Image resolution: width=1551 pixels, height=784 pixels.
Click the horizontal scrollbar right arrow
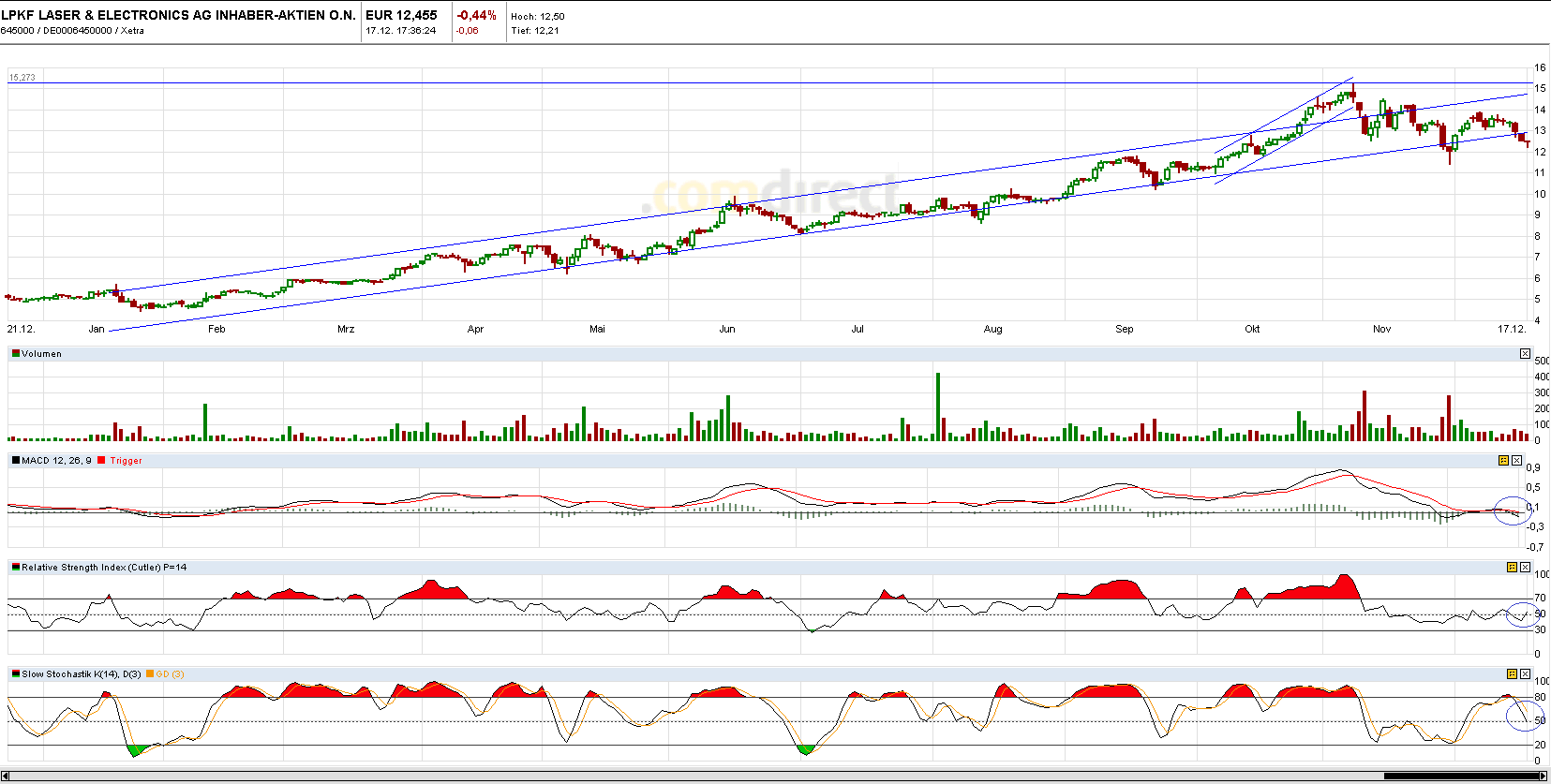pos(1544,776)
